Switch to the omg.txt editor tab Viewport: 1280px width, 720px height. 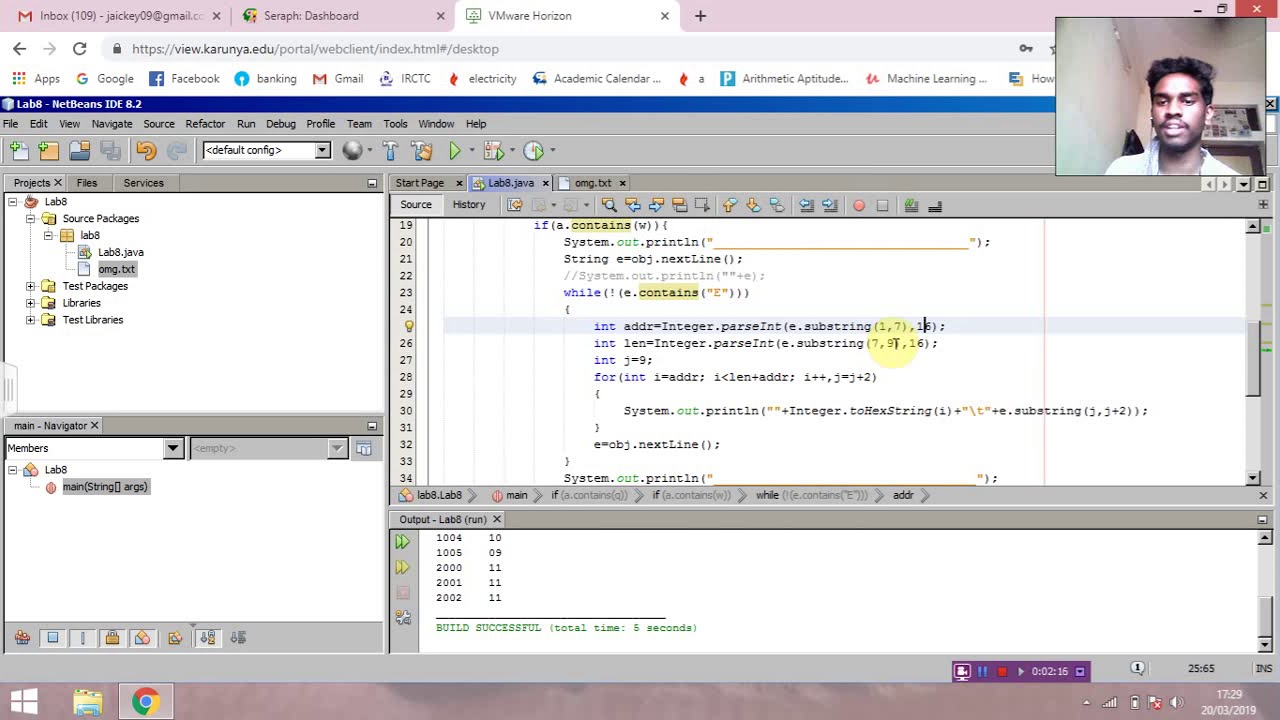(x=593, y=183)
